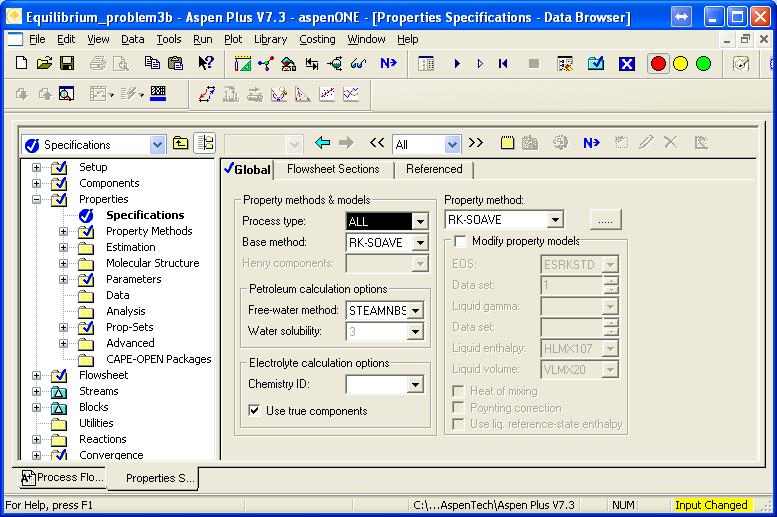Screen dimensions: 777x517
Task: Select CAPE-OPEN Packages in tree
Action: (x=159, y=359)
